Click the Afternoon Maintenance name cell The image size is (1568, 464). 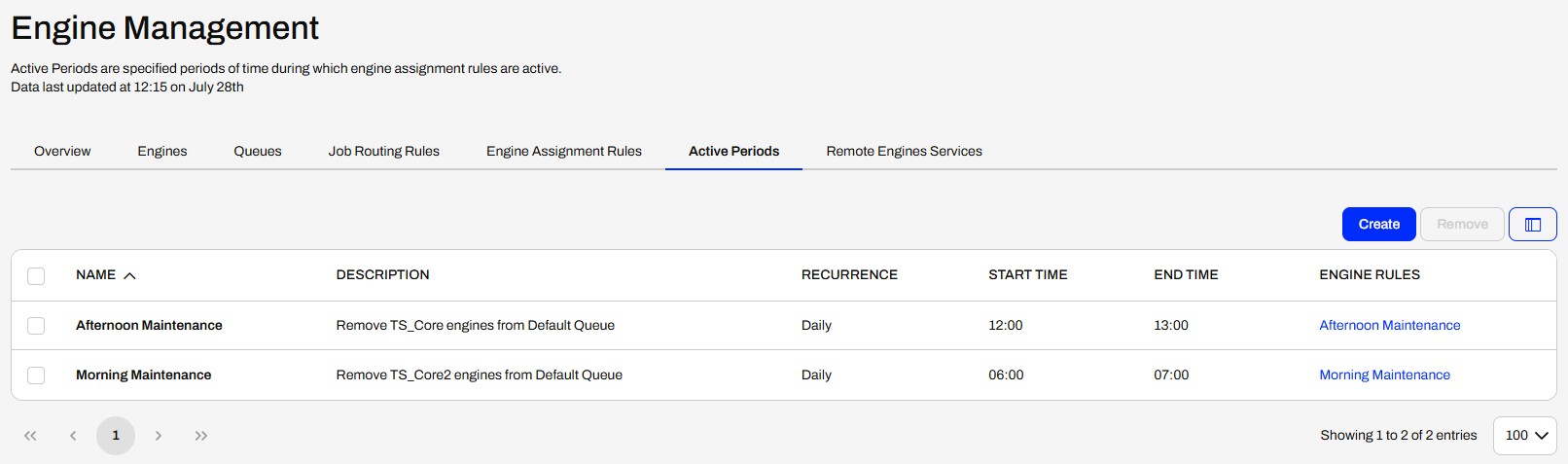(149, 325)
